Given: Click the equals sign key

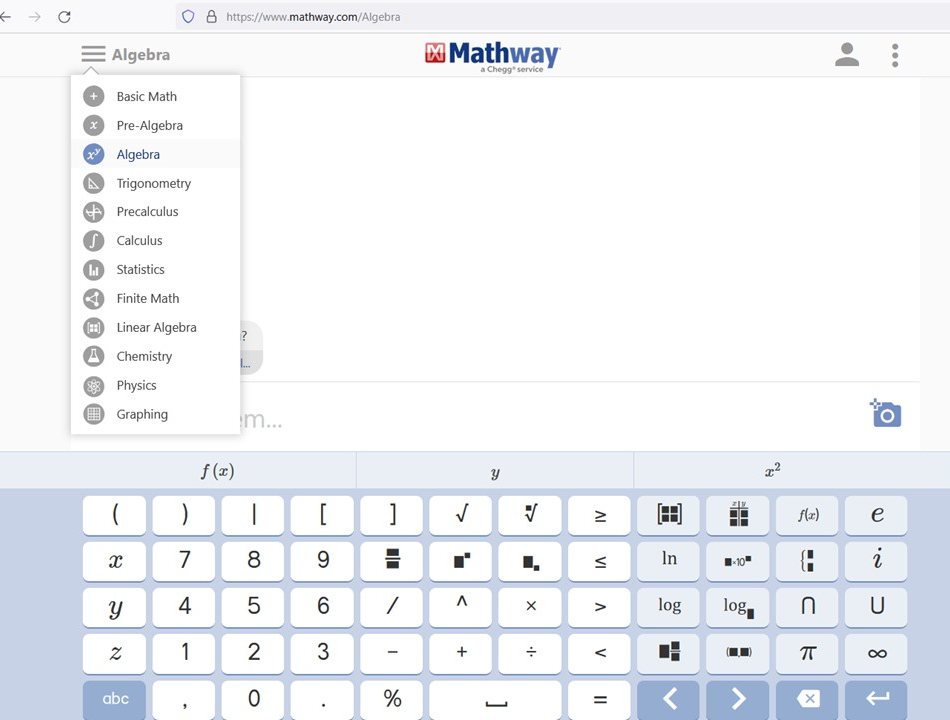Looking at the screenshot, I should (x=599, y=699).
